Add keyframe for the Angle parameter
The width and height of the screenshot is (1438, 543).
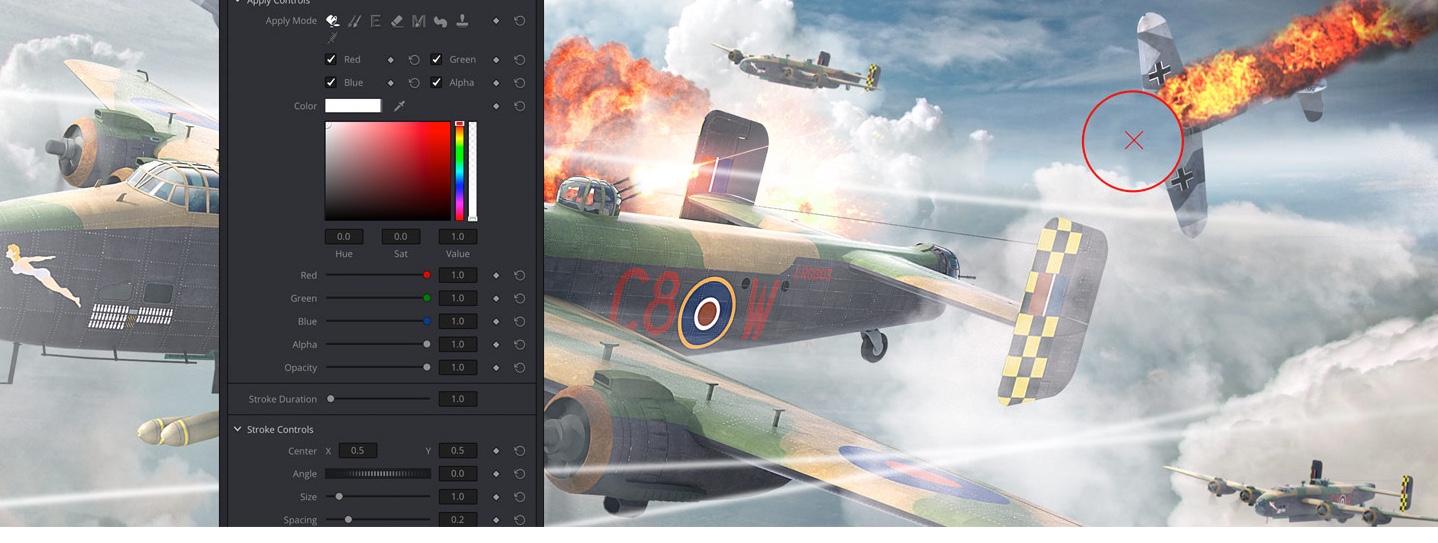coord(496,474)
